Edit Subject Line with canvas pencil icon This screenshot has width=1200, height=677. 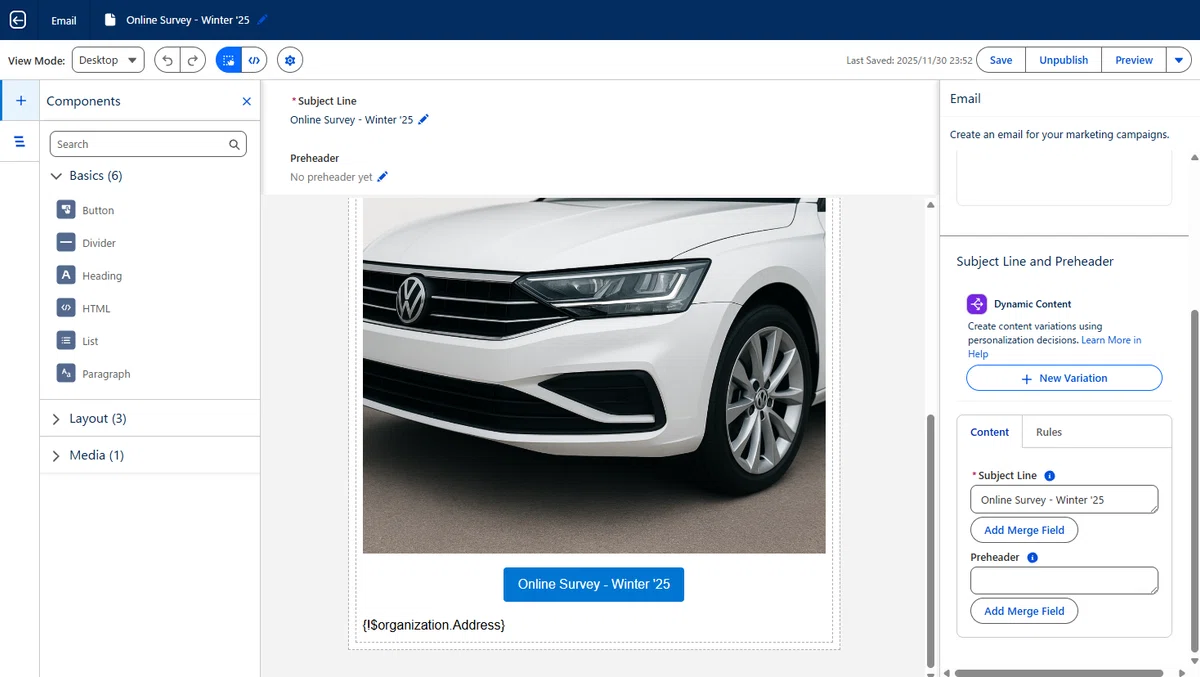point(423,119)
